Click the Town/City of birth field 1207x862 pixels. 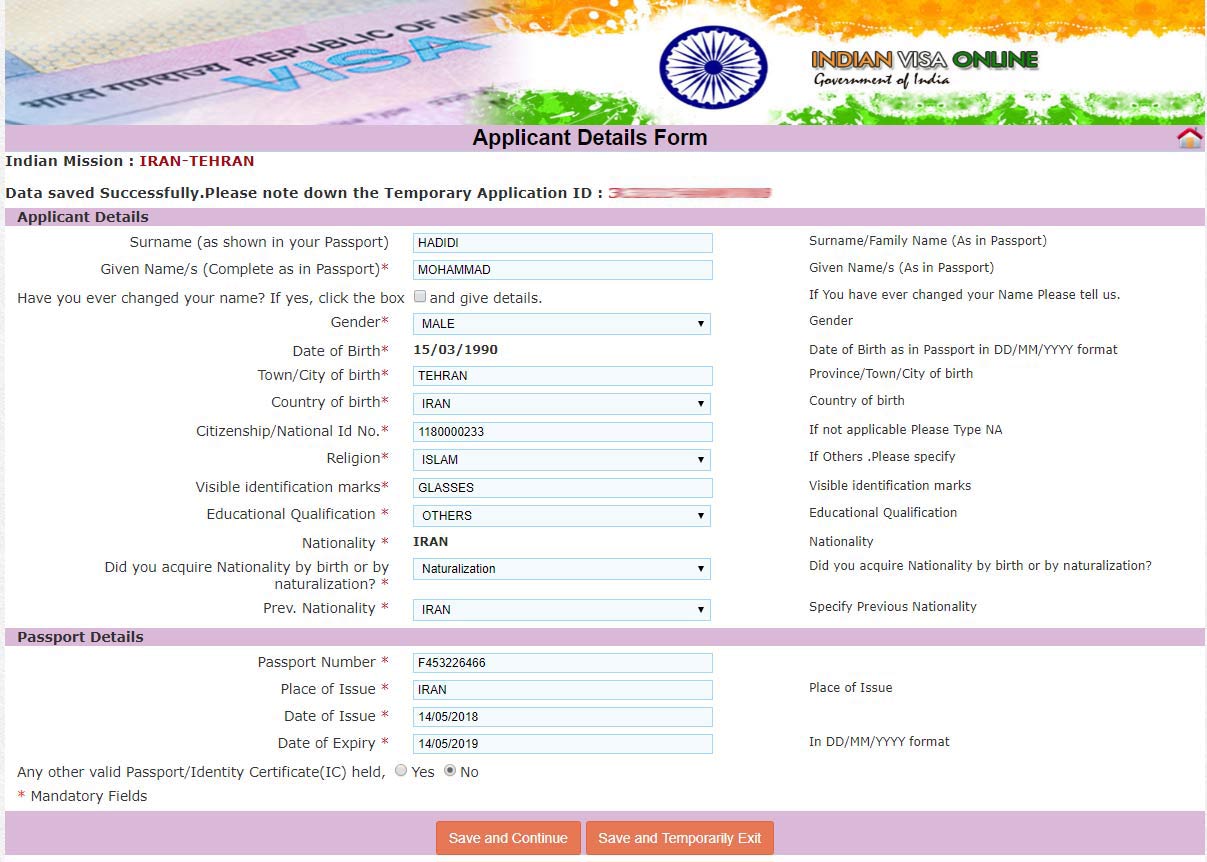pyautogui.click(x=562, y=376)
